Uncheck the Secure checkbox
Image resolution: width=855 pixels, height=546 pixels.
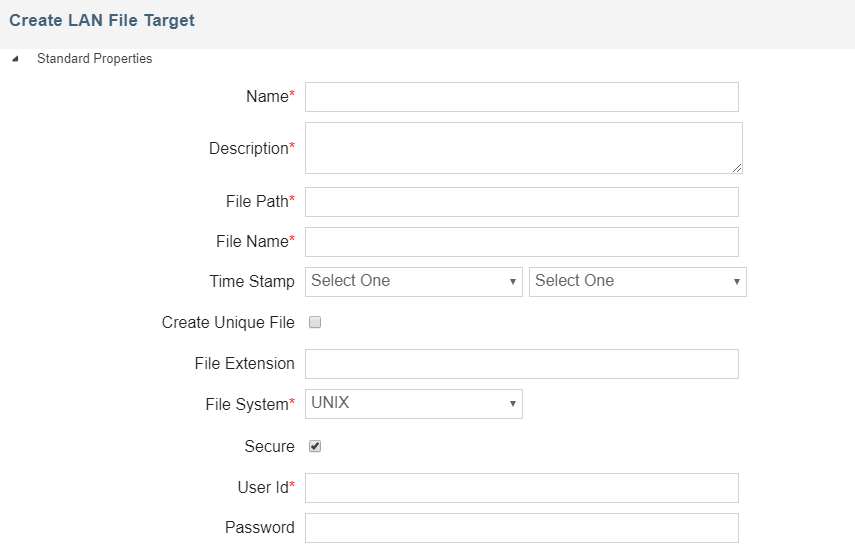click(315, 447)
